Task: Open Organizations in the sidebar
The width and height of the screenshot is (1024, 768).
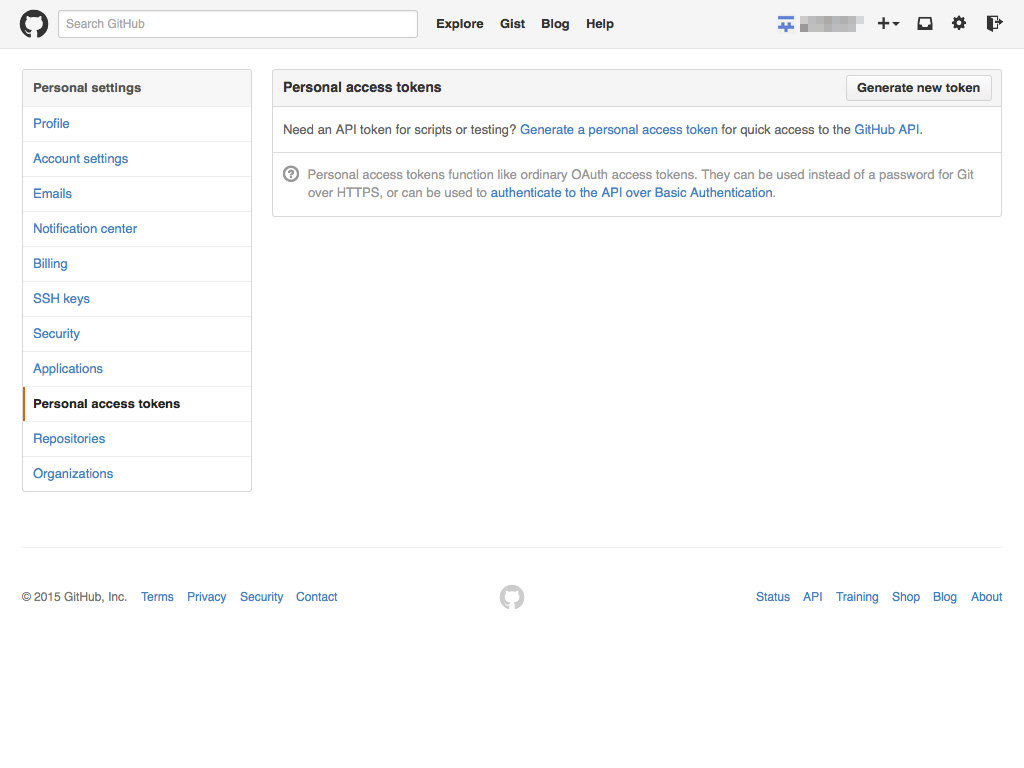Action: point(73,474)
